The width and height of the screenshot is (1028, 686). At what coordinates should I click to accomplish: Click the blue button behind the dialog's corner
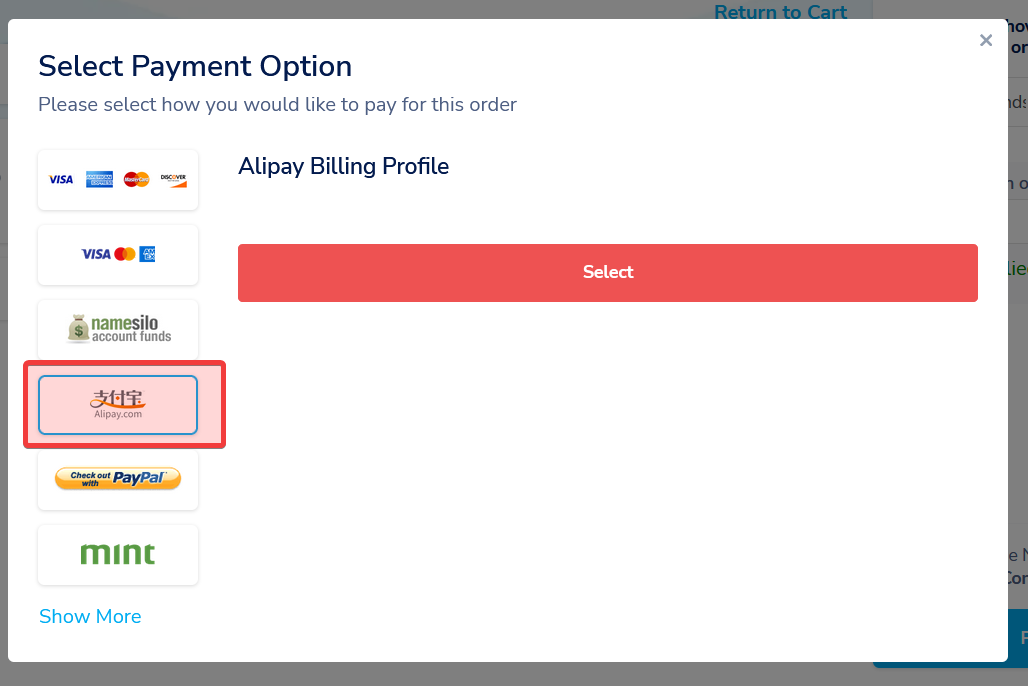[x=1017, y=638]
